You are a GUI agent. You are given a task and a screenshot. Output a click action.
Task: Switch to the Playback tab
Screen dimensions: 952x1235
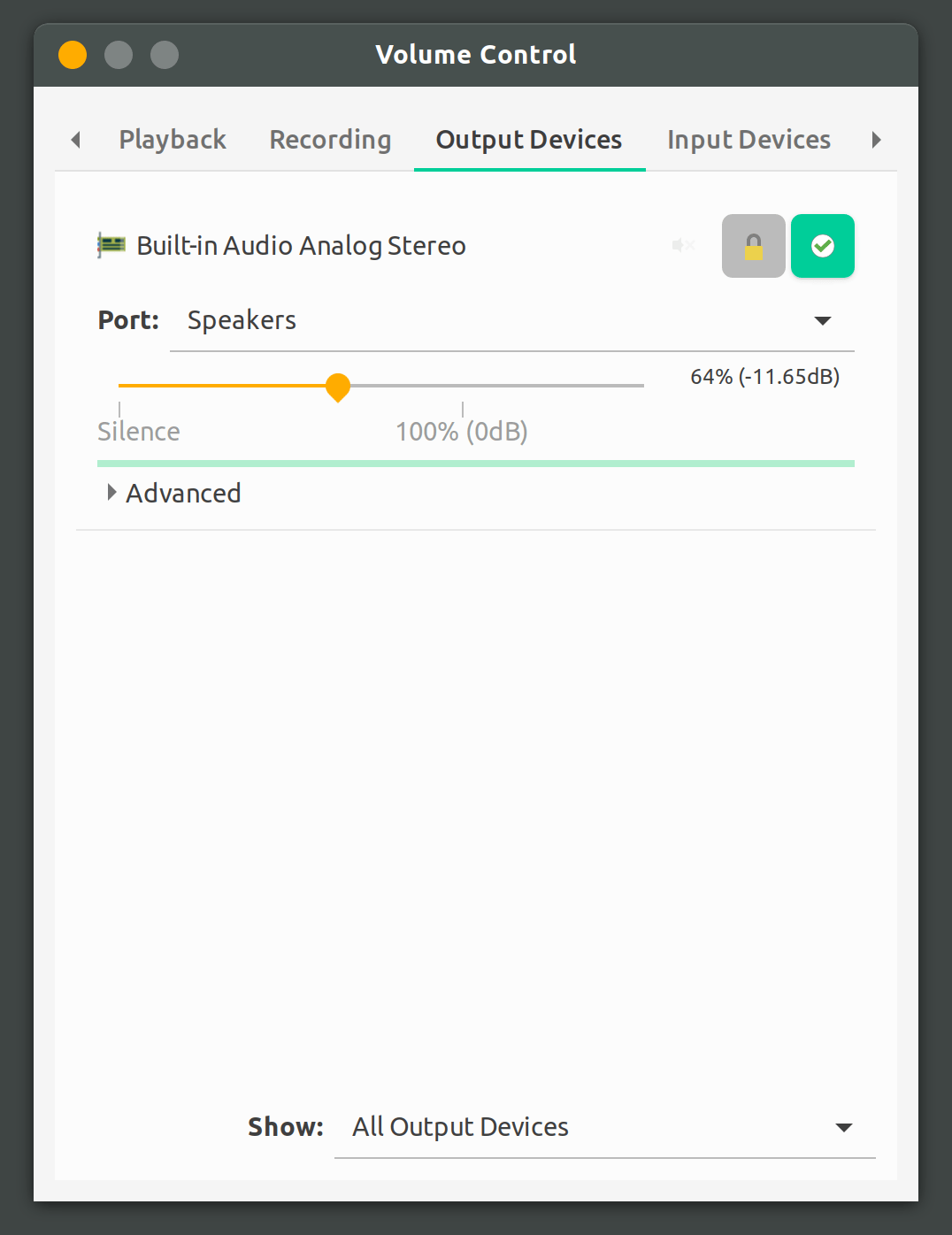point(173,140)
